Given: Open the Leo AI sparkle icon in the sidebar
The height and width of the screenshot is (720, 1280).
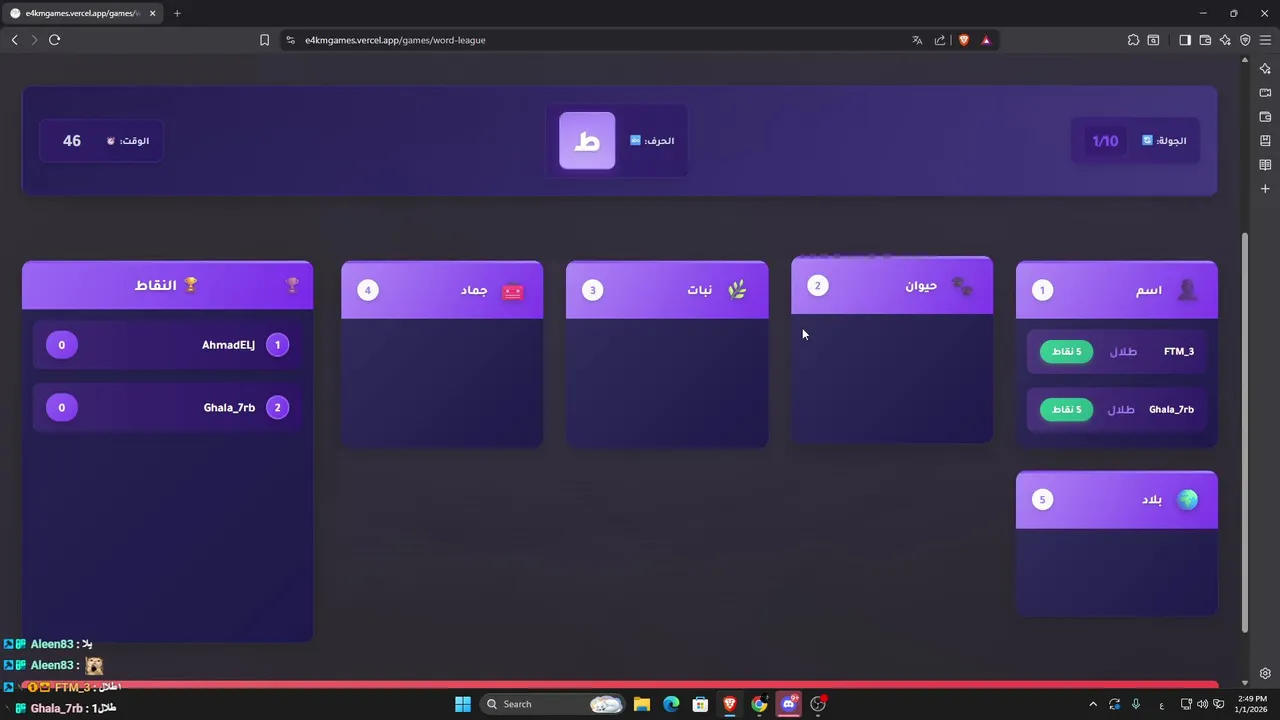Looking at the screenshot, I should point(1265,69).
